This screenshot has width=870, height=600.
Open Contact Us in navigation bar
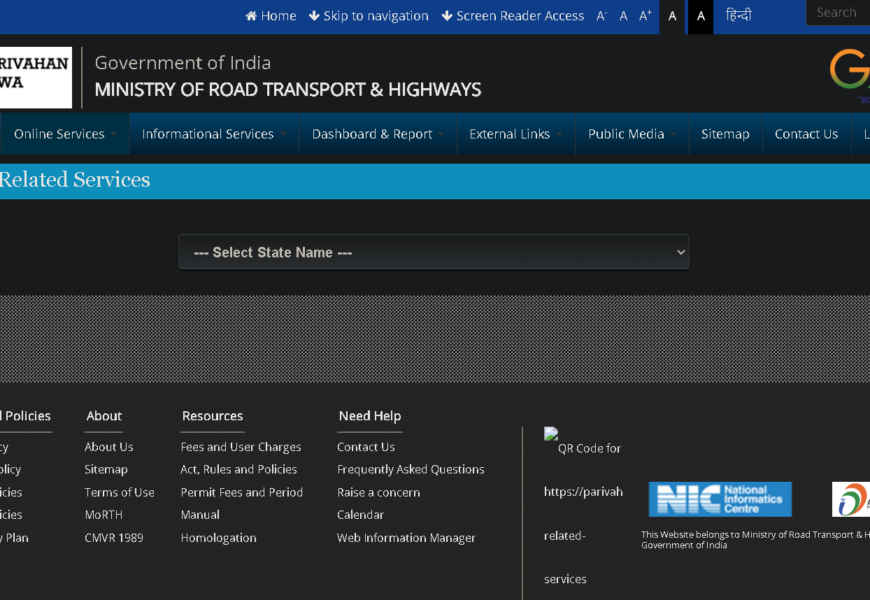click(x=806, y=134)
